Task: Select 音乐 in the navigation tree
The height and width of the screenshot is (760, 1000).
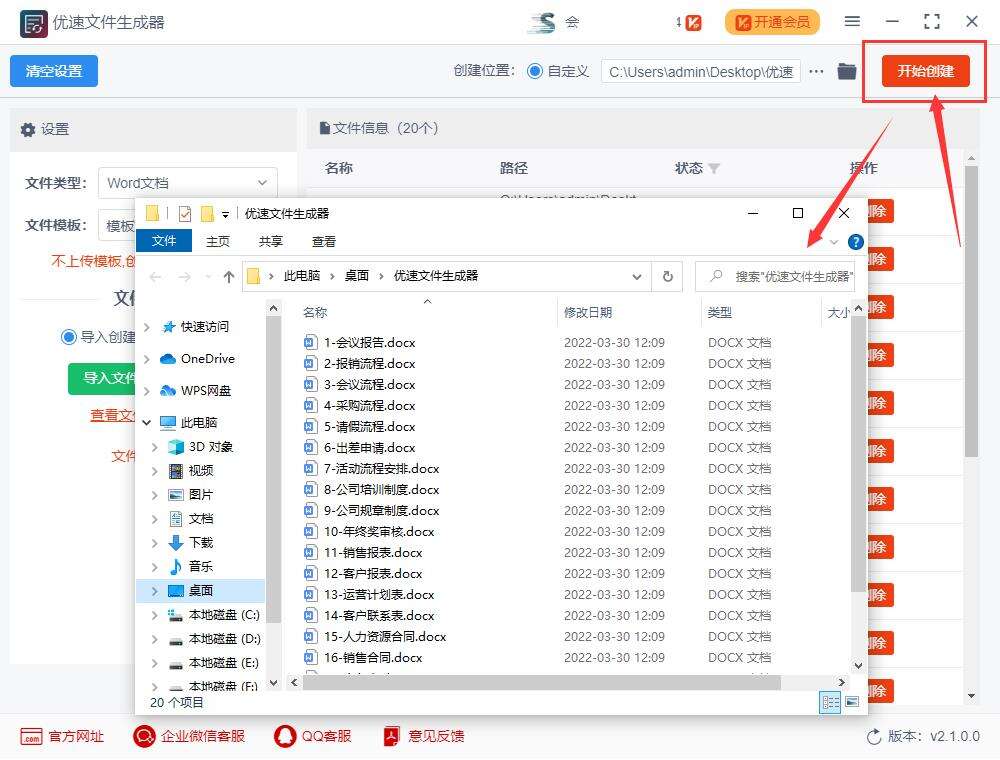Action: (x=200, y=566)
